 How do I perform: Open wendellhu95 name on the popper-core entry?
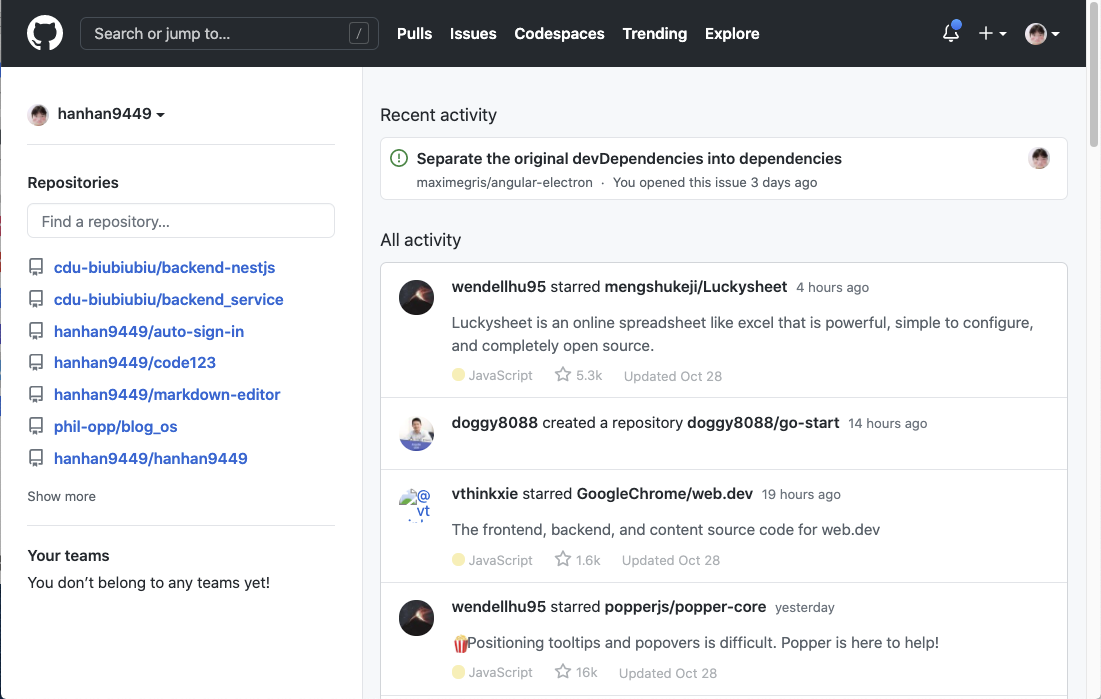point(499,607)
